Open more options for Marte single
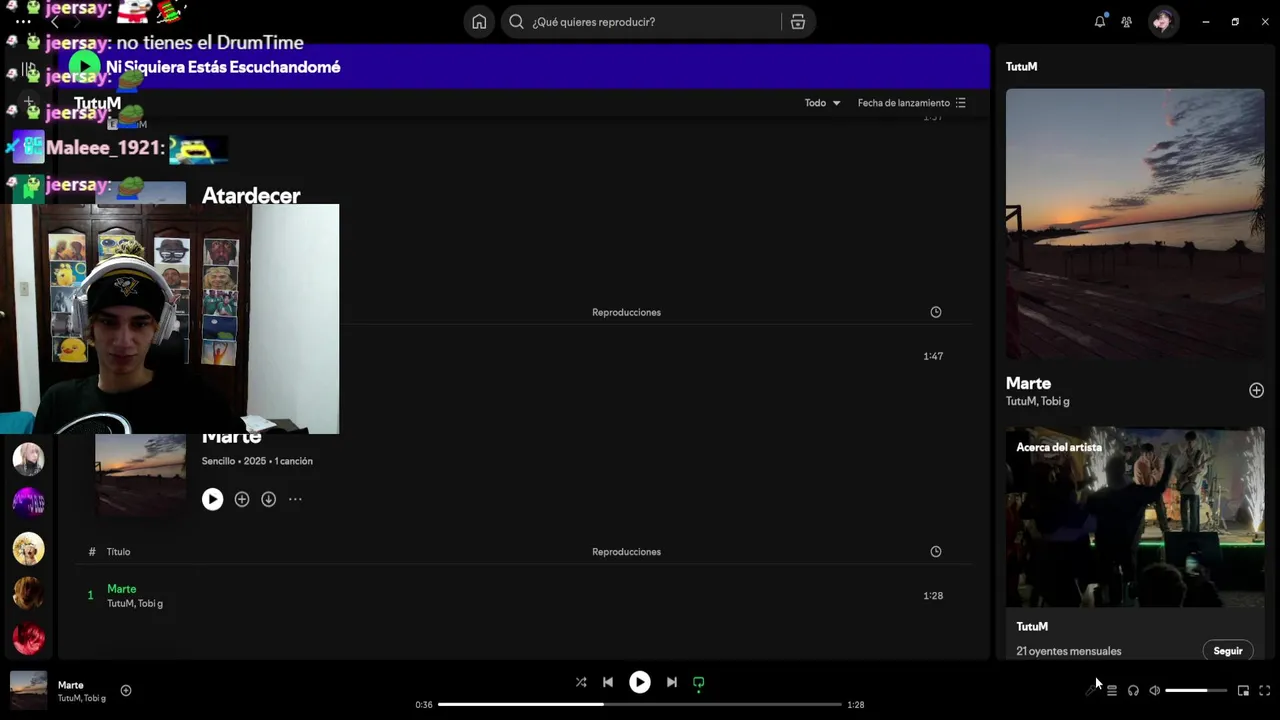The image size is (1280, 720). point(295,499)
